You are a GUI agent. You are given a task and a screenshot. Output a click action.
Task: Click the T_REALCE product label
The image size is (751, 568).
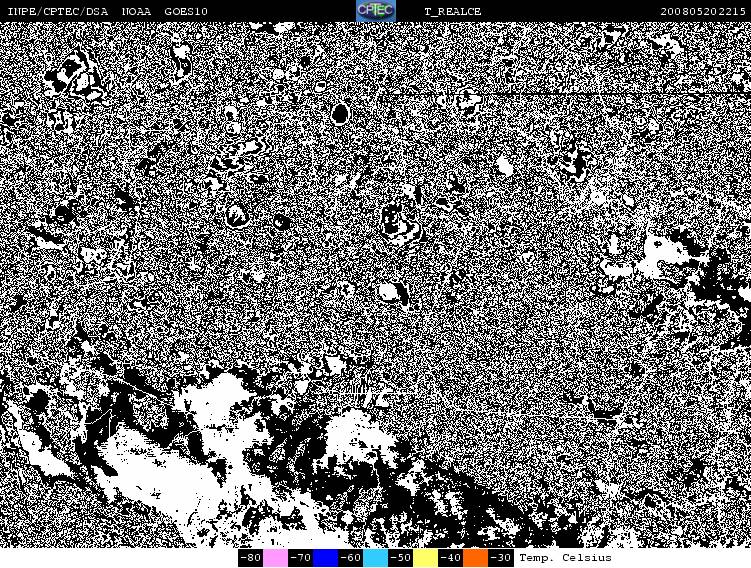tap(452, 11)
